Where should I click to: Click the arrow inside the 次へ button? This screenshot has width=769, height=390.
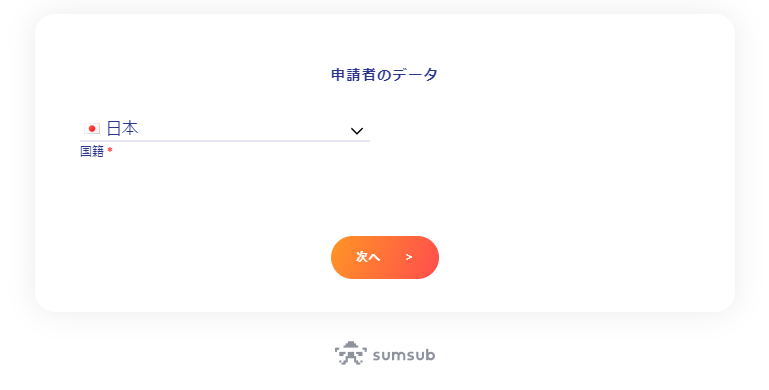409,257
